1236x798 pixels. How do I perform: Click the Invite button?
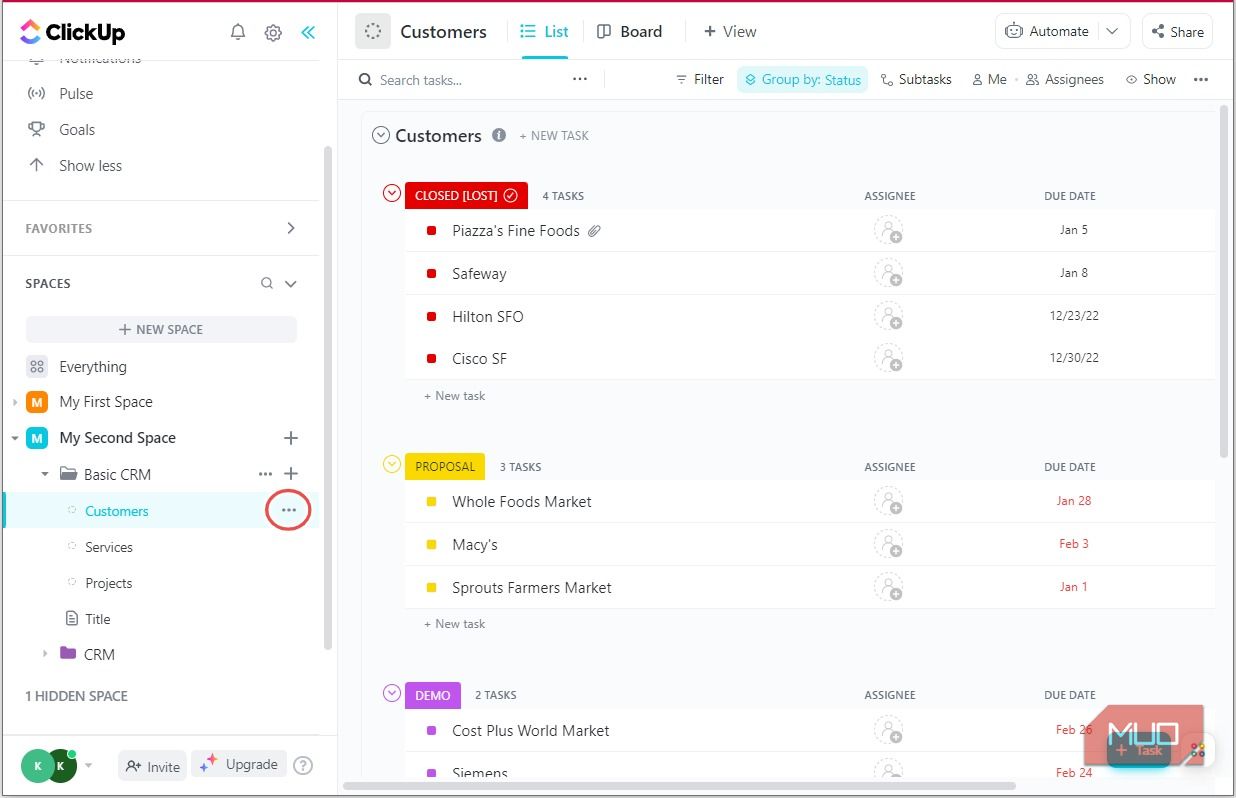click(x=152, y=766)
